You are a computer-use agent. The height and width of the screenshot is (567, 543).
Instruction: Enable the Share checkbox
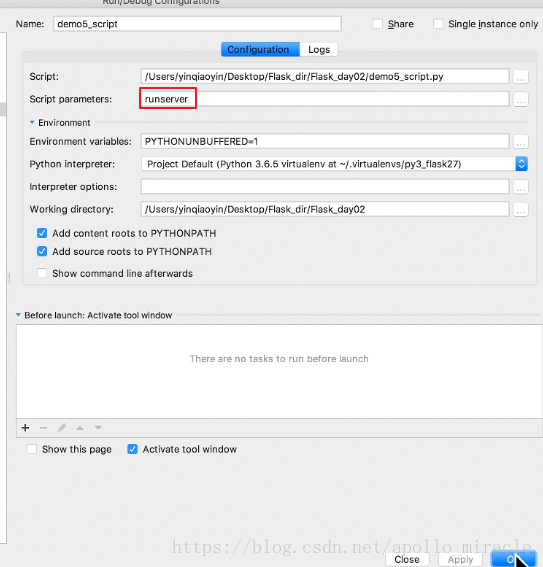point(377,24)
